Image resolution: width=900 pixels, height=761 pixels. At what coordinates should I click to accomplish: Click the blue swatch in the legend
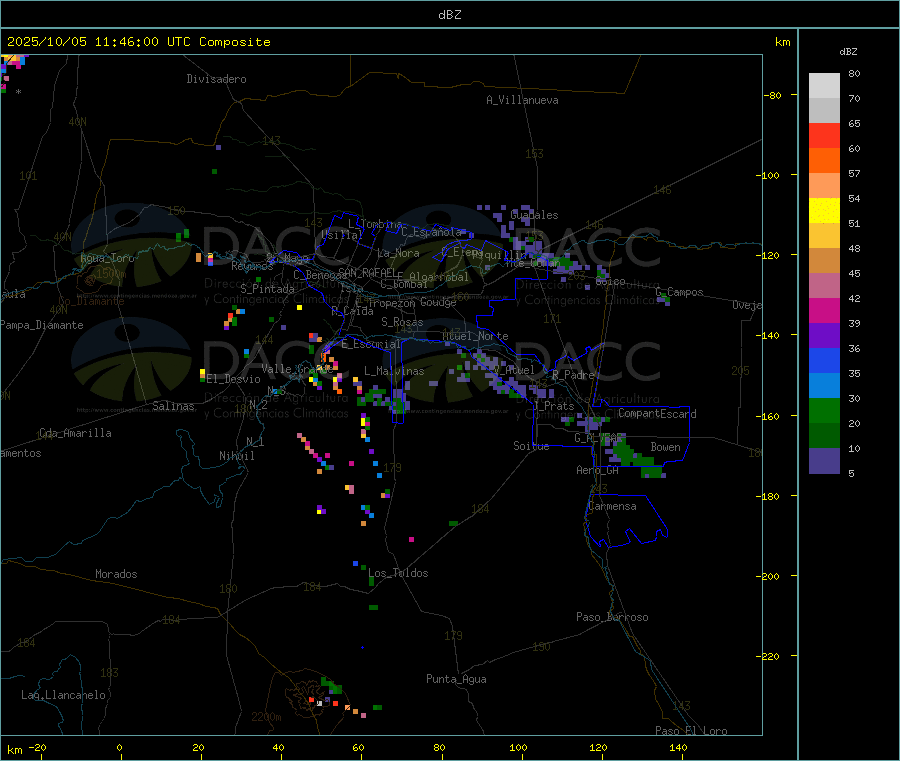pos(824,361)
